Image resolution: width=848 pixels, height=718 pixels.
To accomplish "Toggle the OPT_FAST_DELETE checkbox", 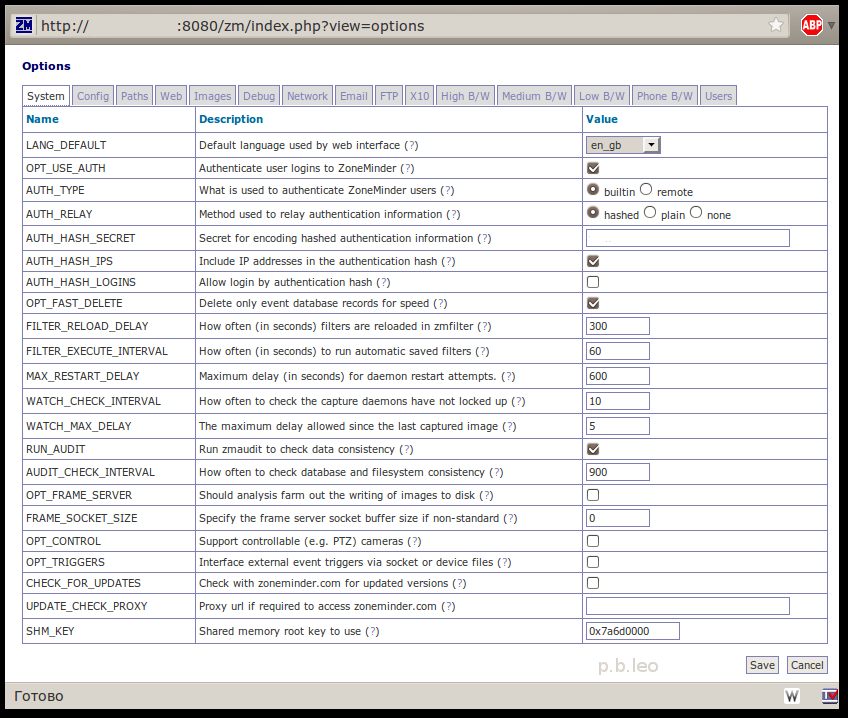I will tap(593, 303).
